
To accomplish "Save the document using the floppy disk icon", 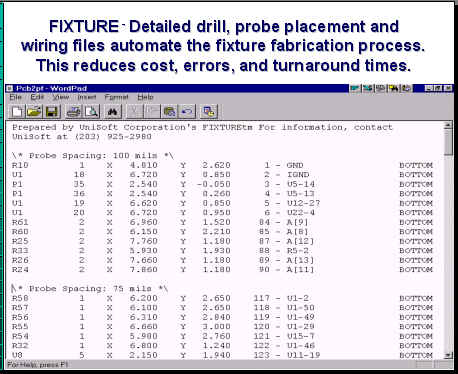I will (52, 112).
